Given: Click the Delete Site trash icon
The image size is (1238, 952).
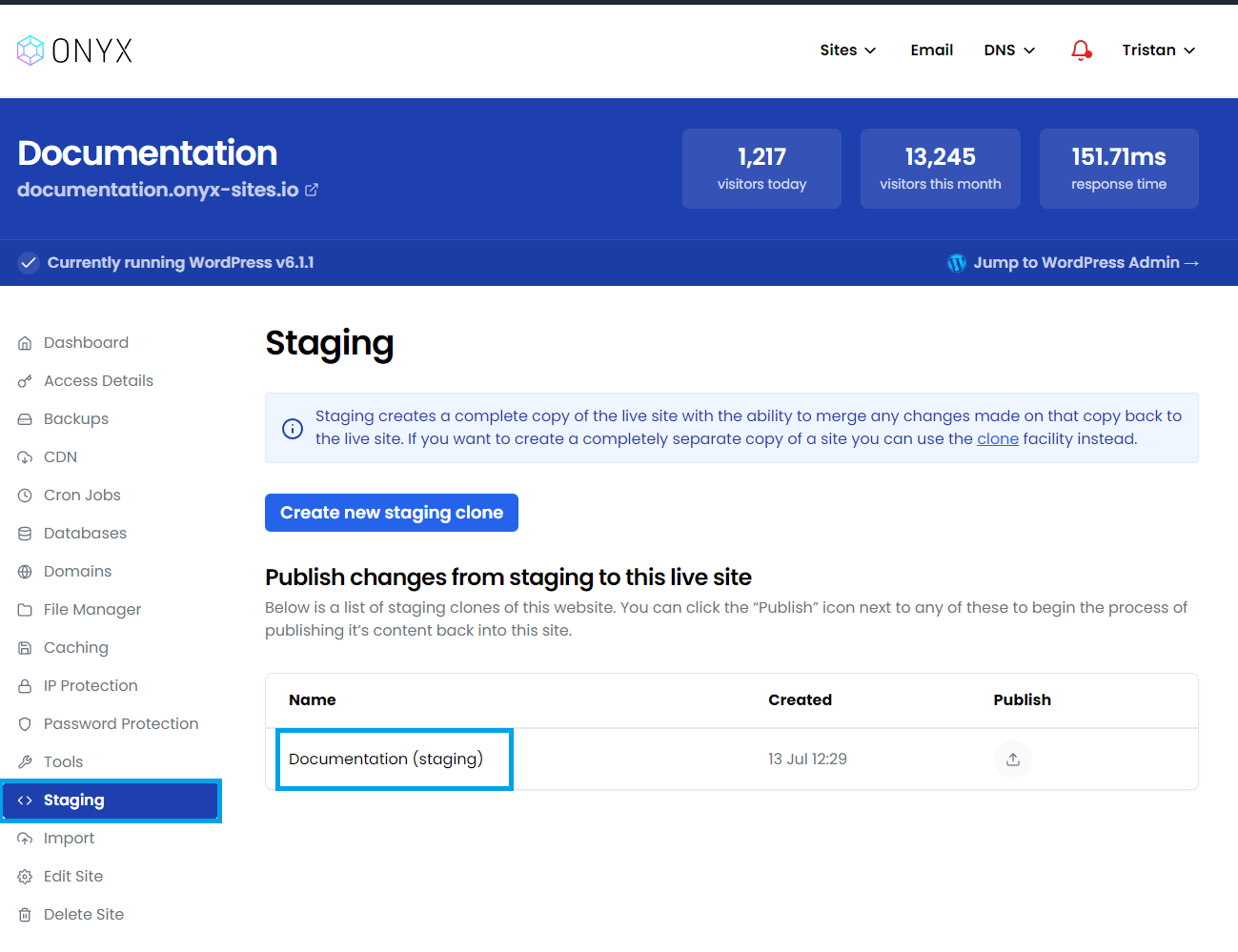Looking at the screenshot, I should pyautogui.click(x=25, y=915).
